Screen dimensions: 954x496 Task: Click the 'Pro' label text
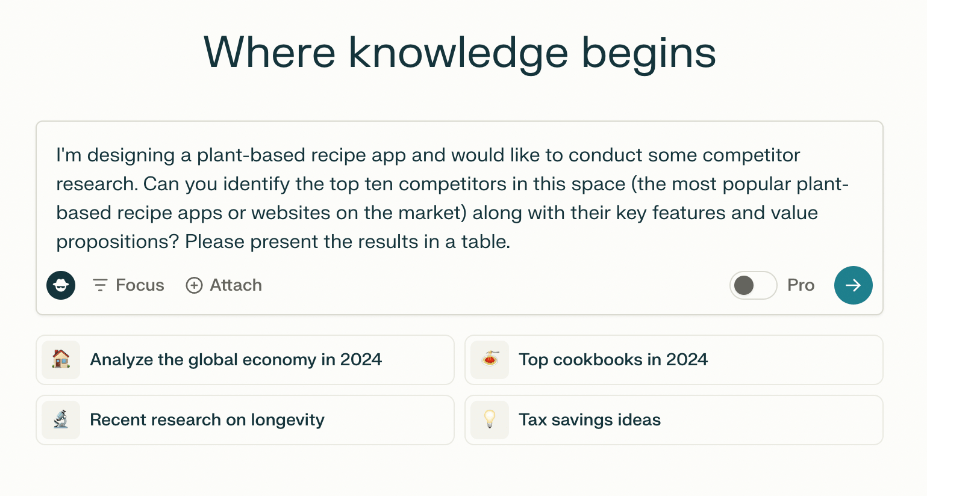click(801, 285)
